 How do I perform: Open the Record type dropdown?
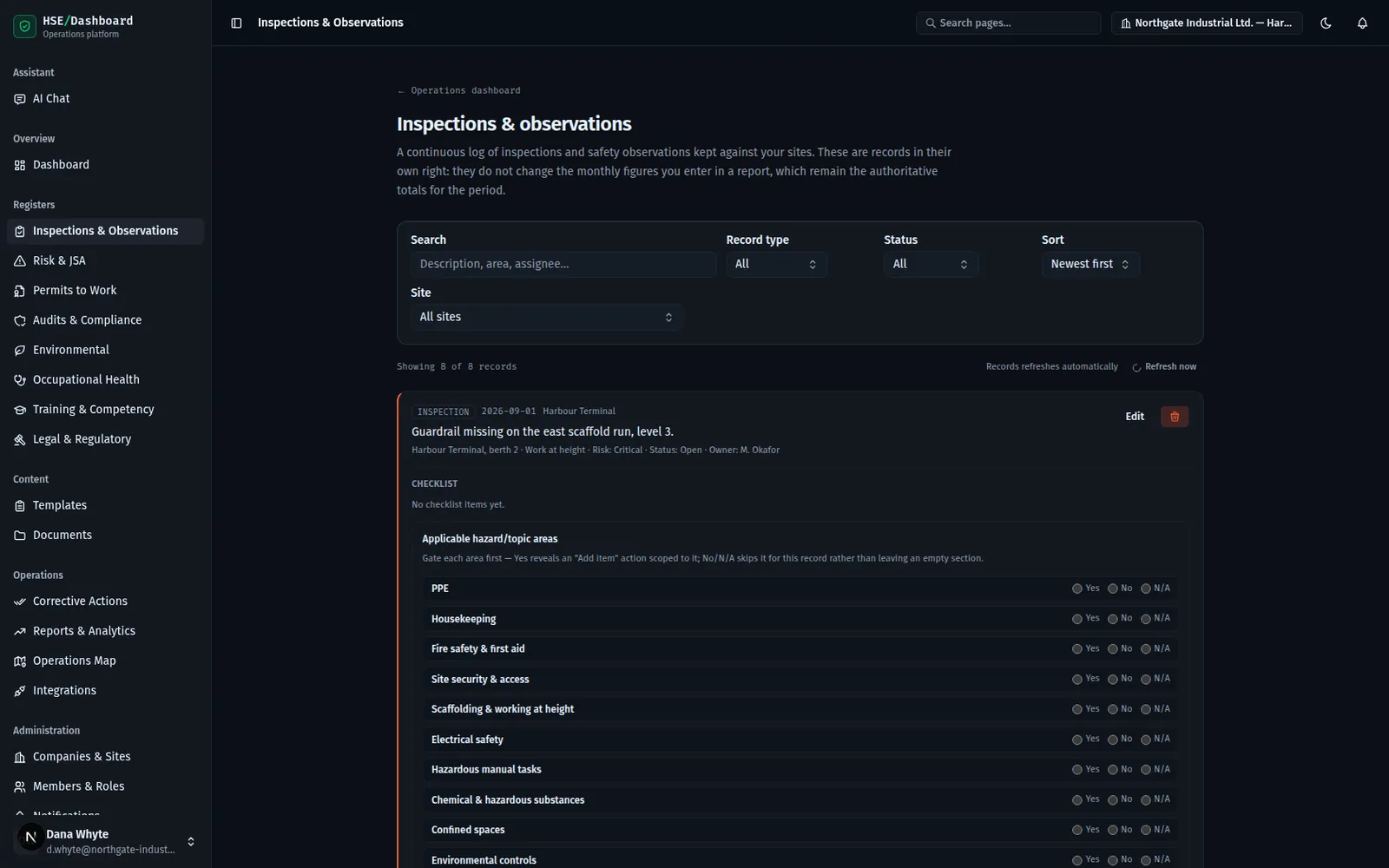pyautogui.click(x=776, y=265)
